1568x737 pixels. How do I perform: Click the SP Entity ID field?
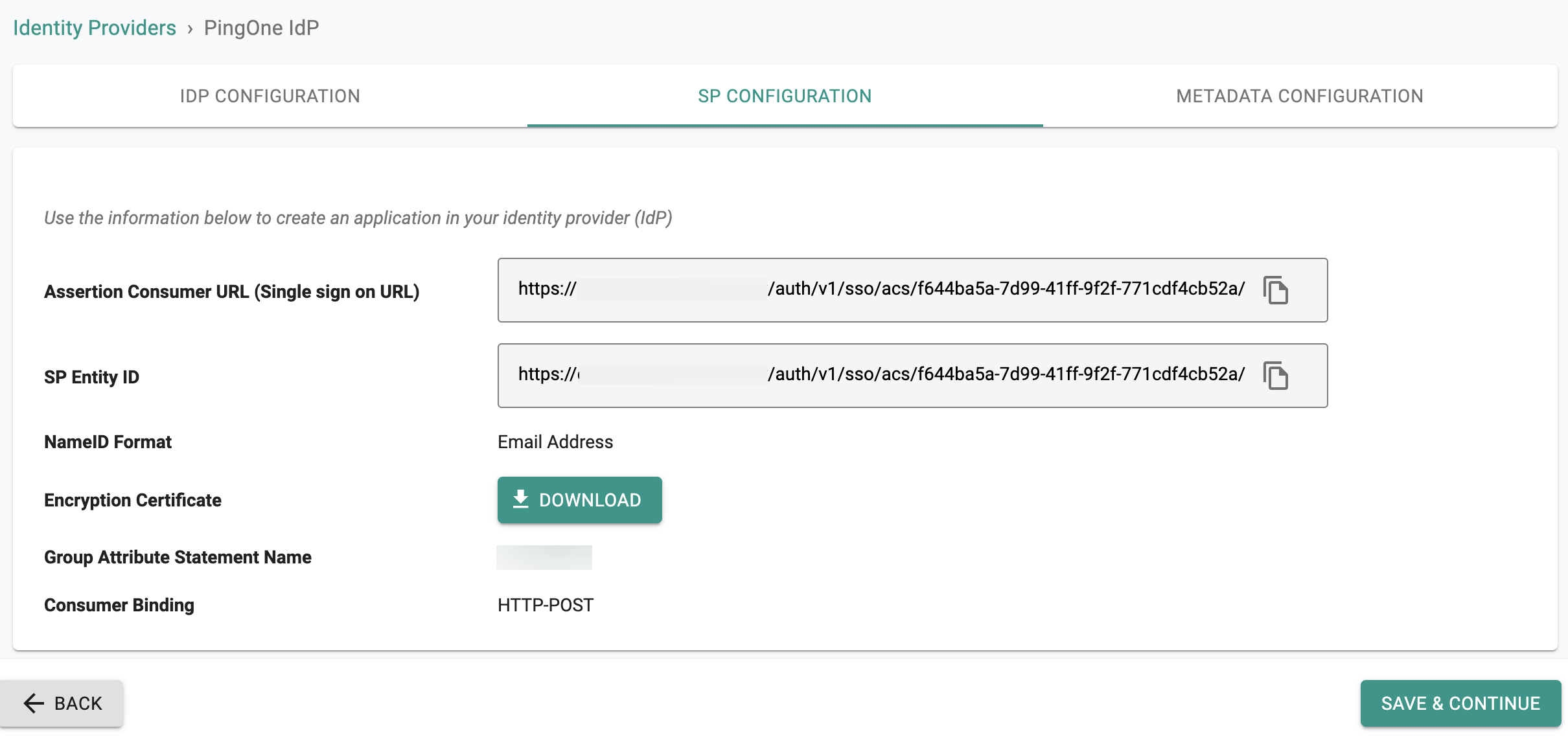click(912, 376)
